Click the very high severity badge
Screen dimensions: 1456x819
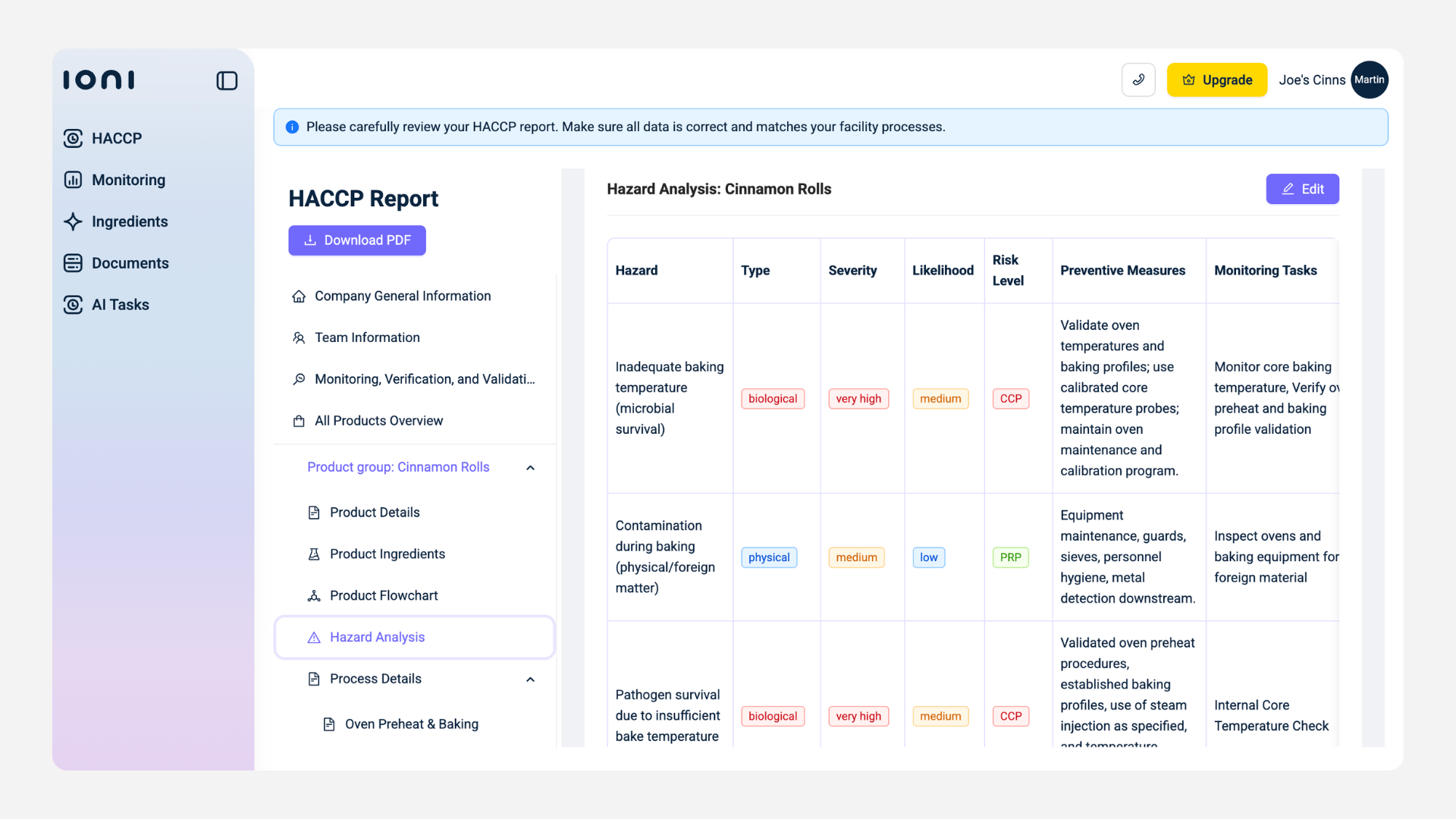click(858, 399)
